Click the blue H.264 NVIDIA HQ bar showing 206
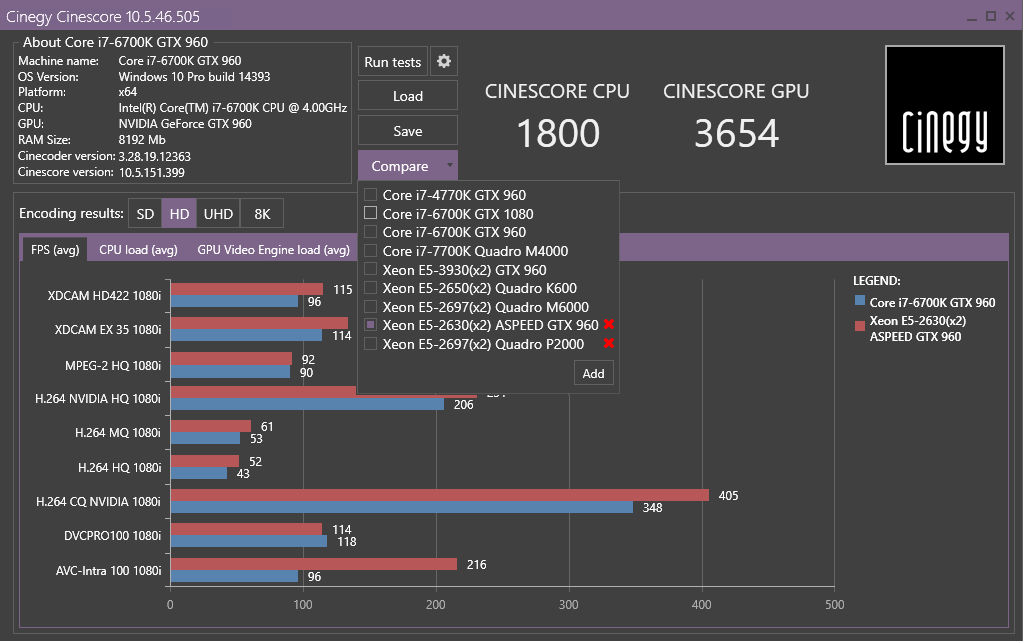This screenshot has width=1023, height=641. pos(307,404)
